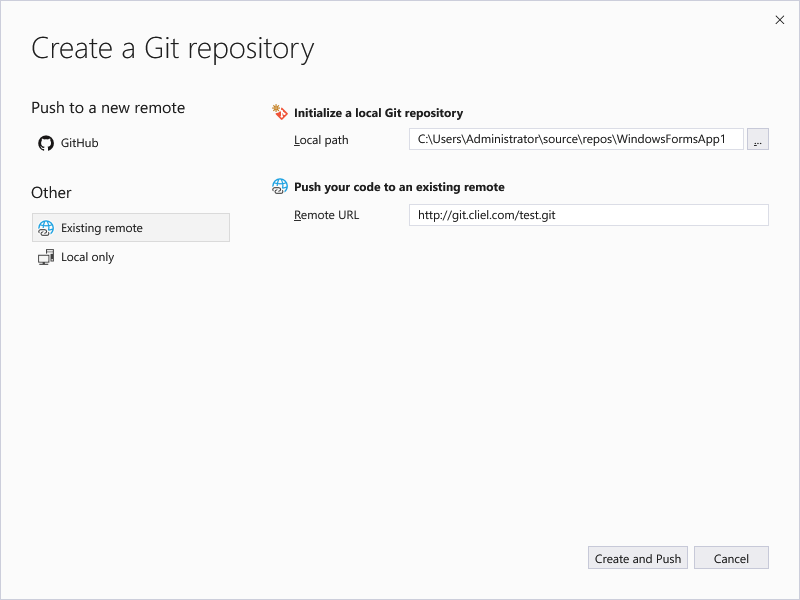Choose the Existing remote option label
Screen dimensions: 800x600
[102, 228]
